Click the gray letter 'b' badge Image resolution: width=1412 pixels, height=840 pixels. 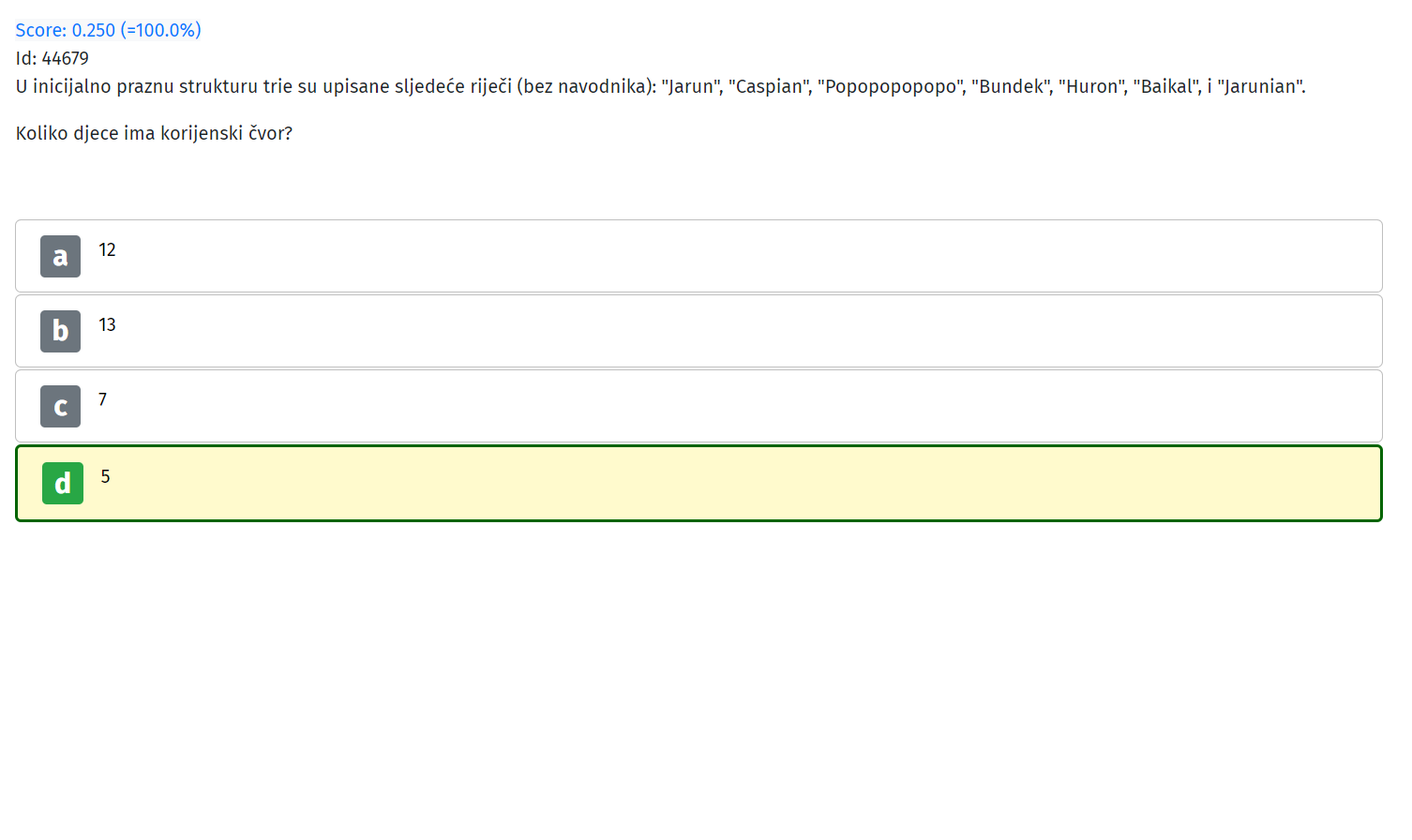click(x=60, y=331)
